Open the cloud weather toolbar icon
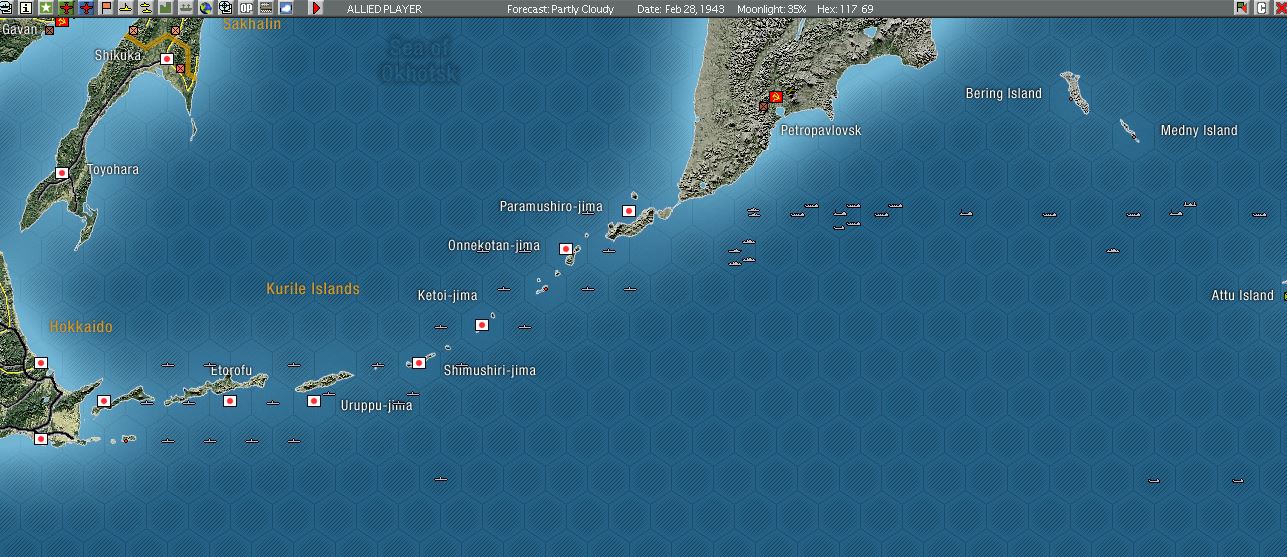 click(286, 8)
